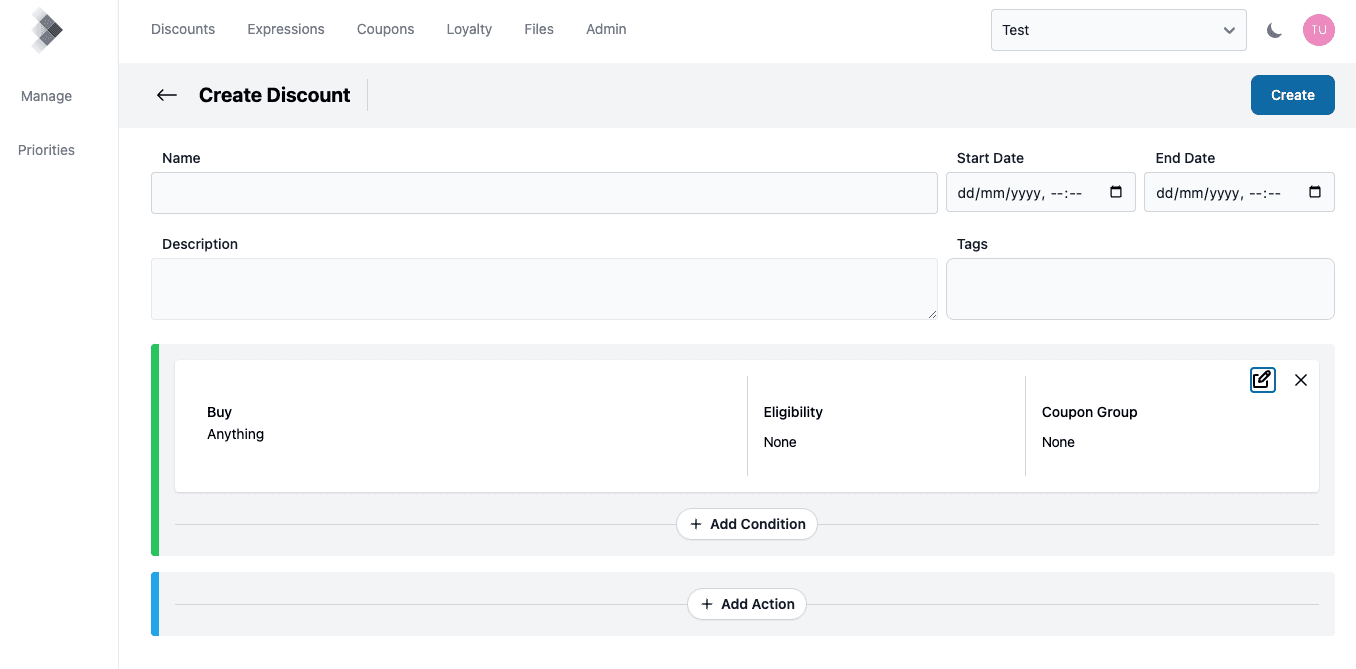Click the Add Condition button
The height and width of the screenshot is (669, 1356).
pyautogui.click(x=747, y=524)
